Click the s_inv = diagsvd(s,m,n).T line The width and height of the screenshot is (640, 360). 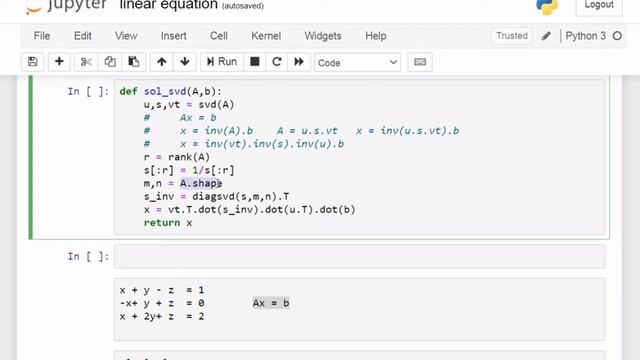216,196
